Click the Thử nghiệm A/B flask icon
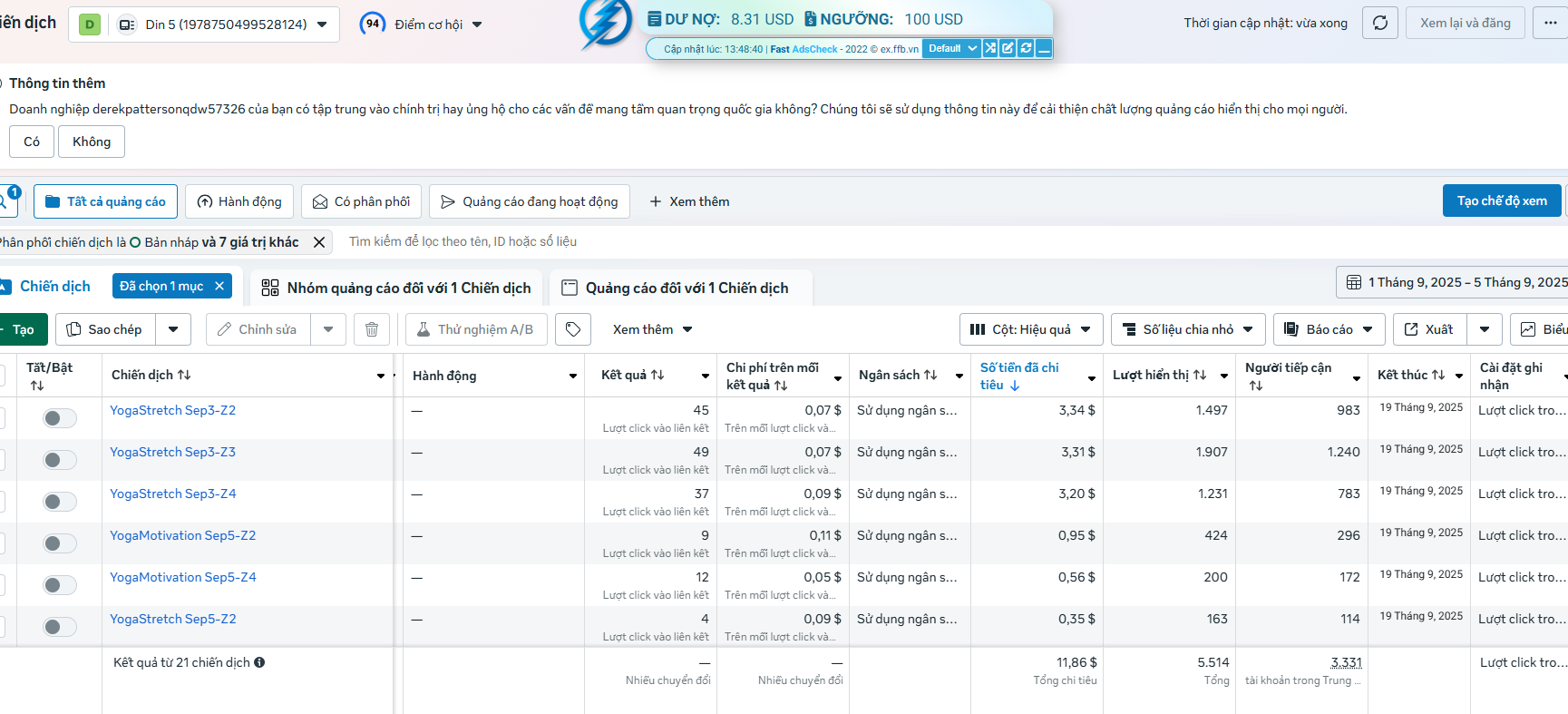Viewport: 1568px width, 714px height. click(424, 329)
